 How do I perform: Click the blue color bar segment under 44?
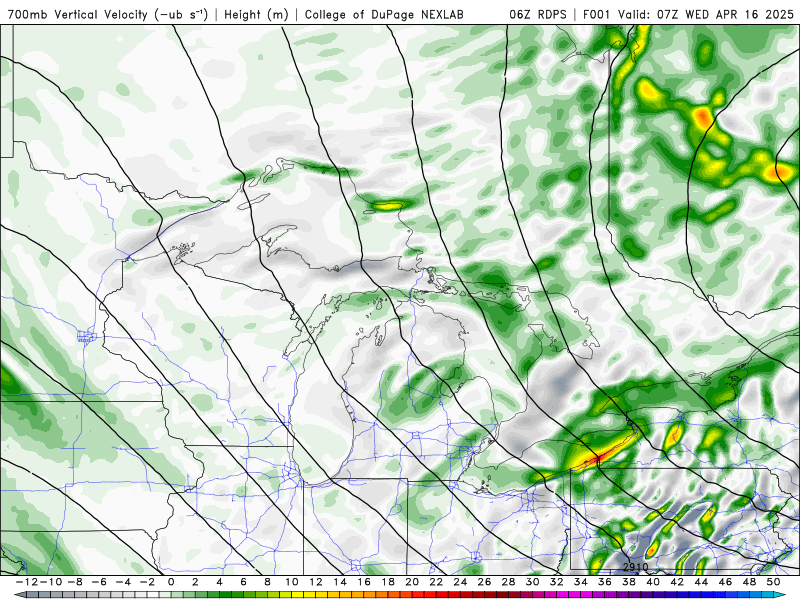pos(705,595)
